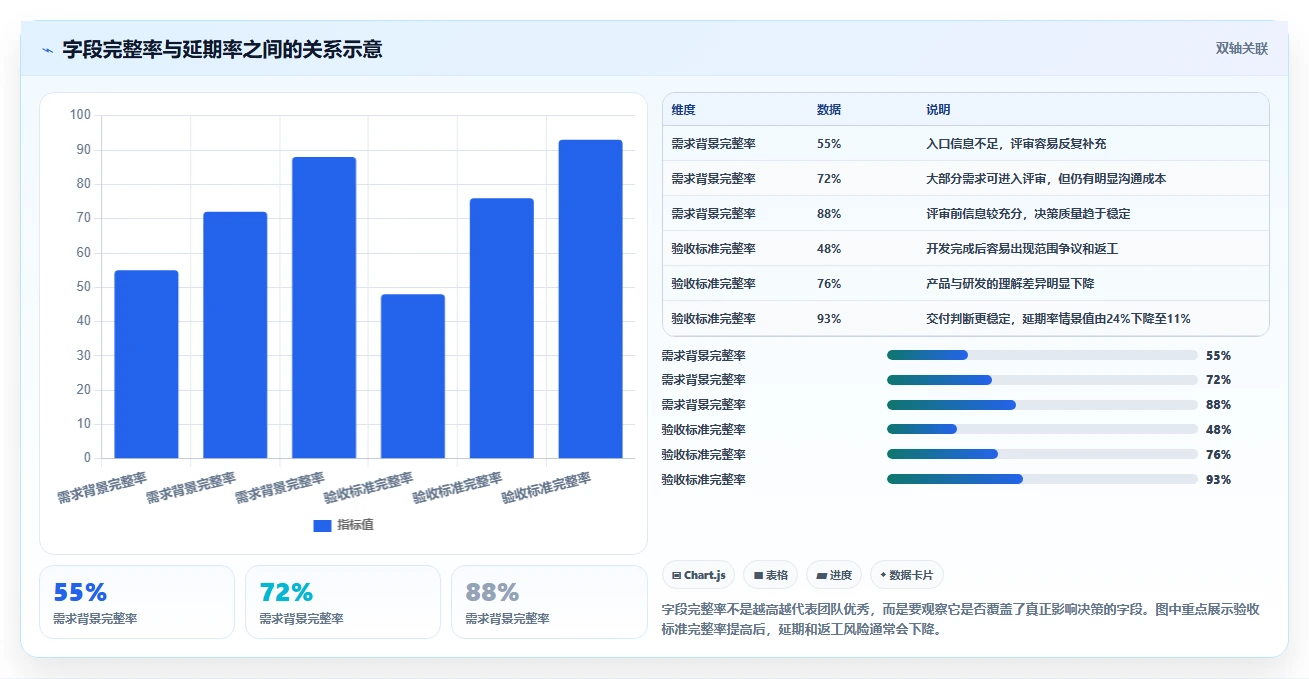Click the progress bar labeled 76%
Viewport: 1309px width, 679px height.
[1042, 455]
